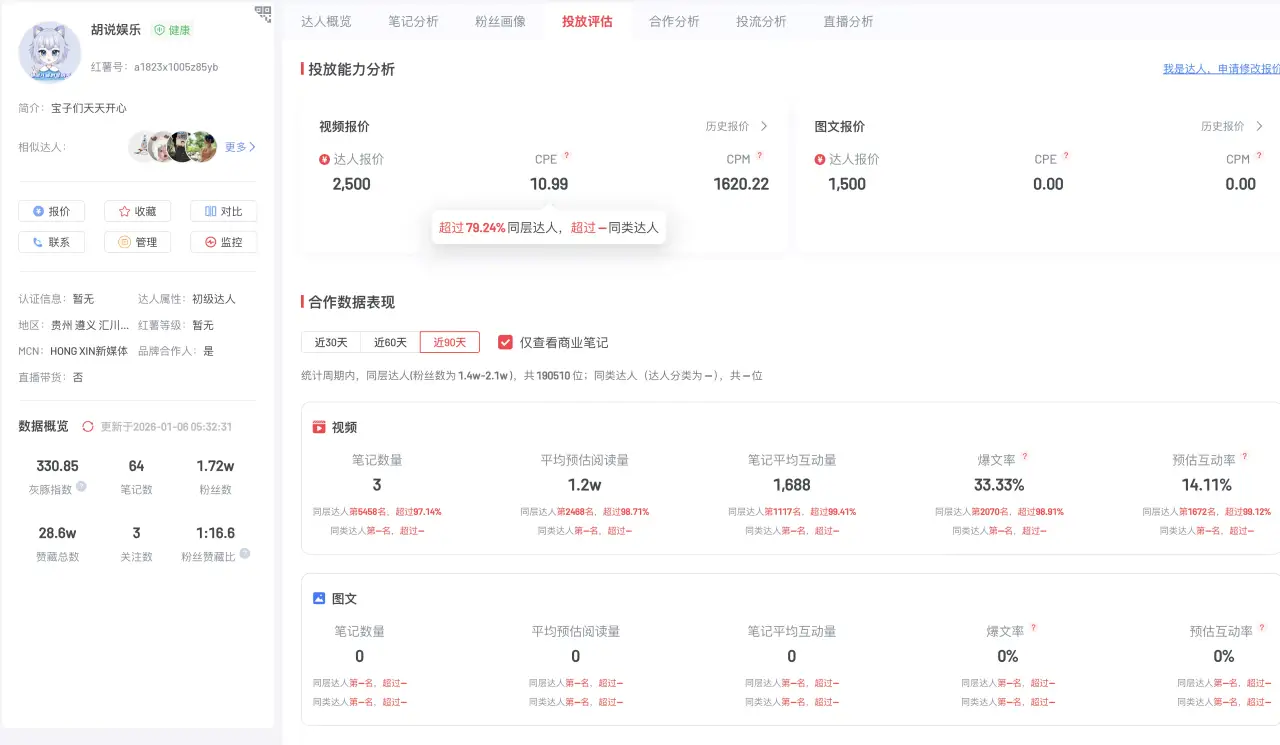This screenshot has height=745, width=1280.
Task: Click the 联系 button
Action: tap(52, 242)
